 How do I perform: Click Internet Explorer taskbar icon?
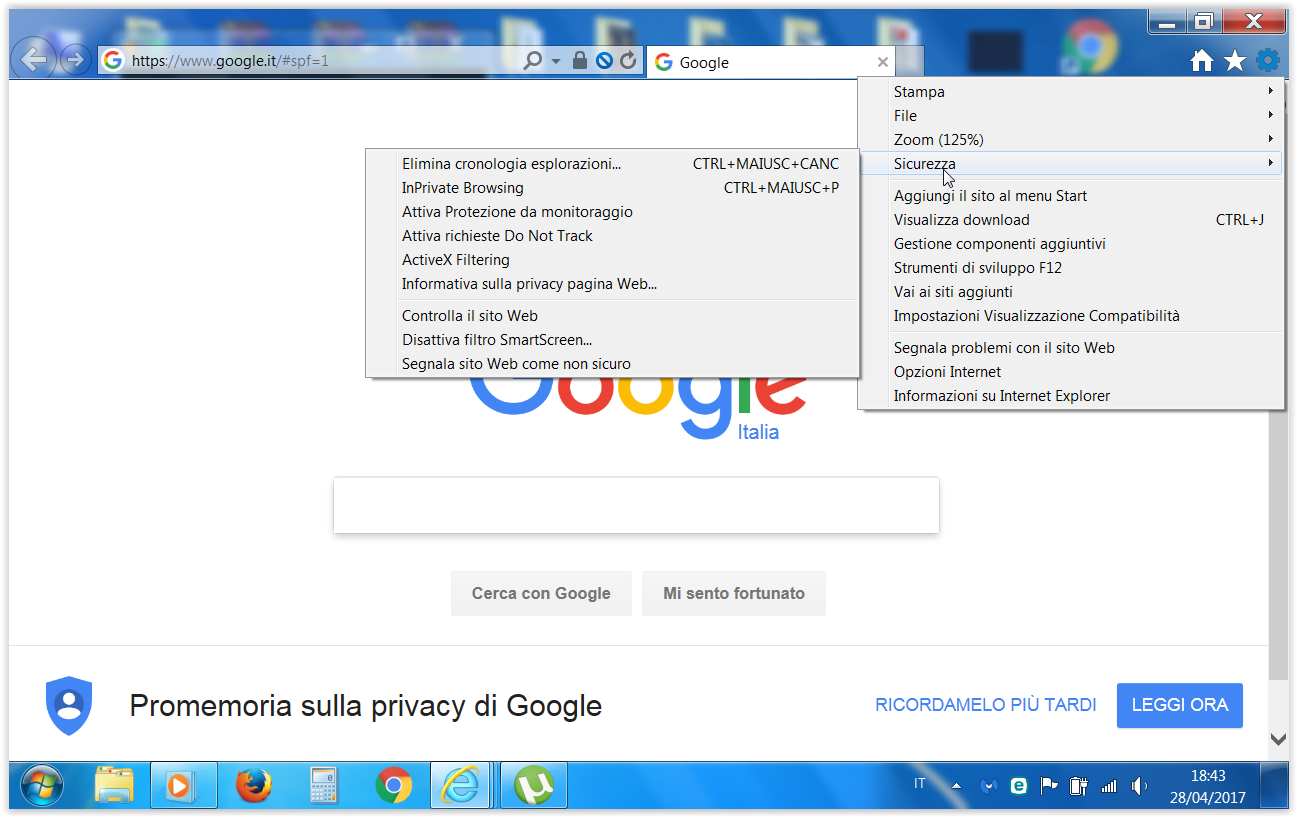[x=463, y=785]
